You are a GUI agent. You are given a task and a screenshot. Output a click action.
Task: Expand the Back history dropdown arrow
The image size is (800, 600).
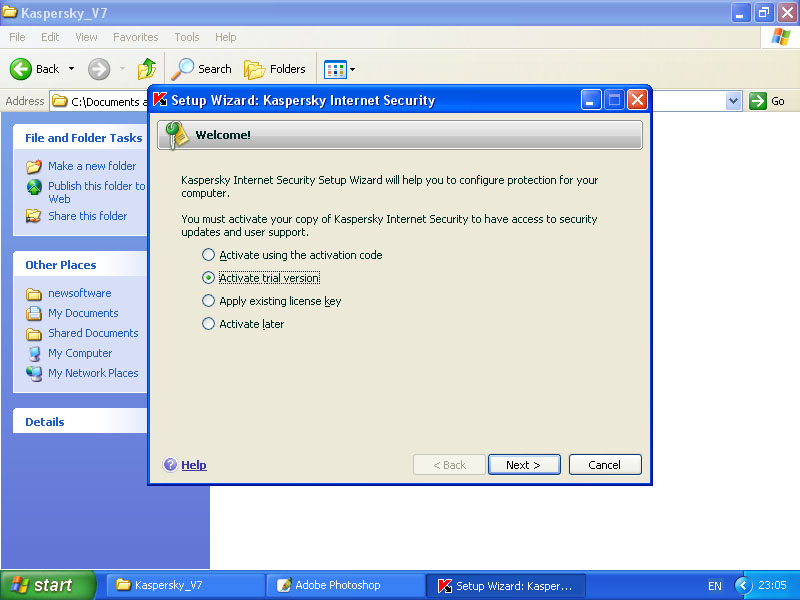pos(71,69)
